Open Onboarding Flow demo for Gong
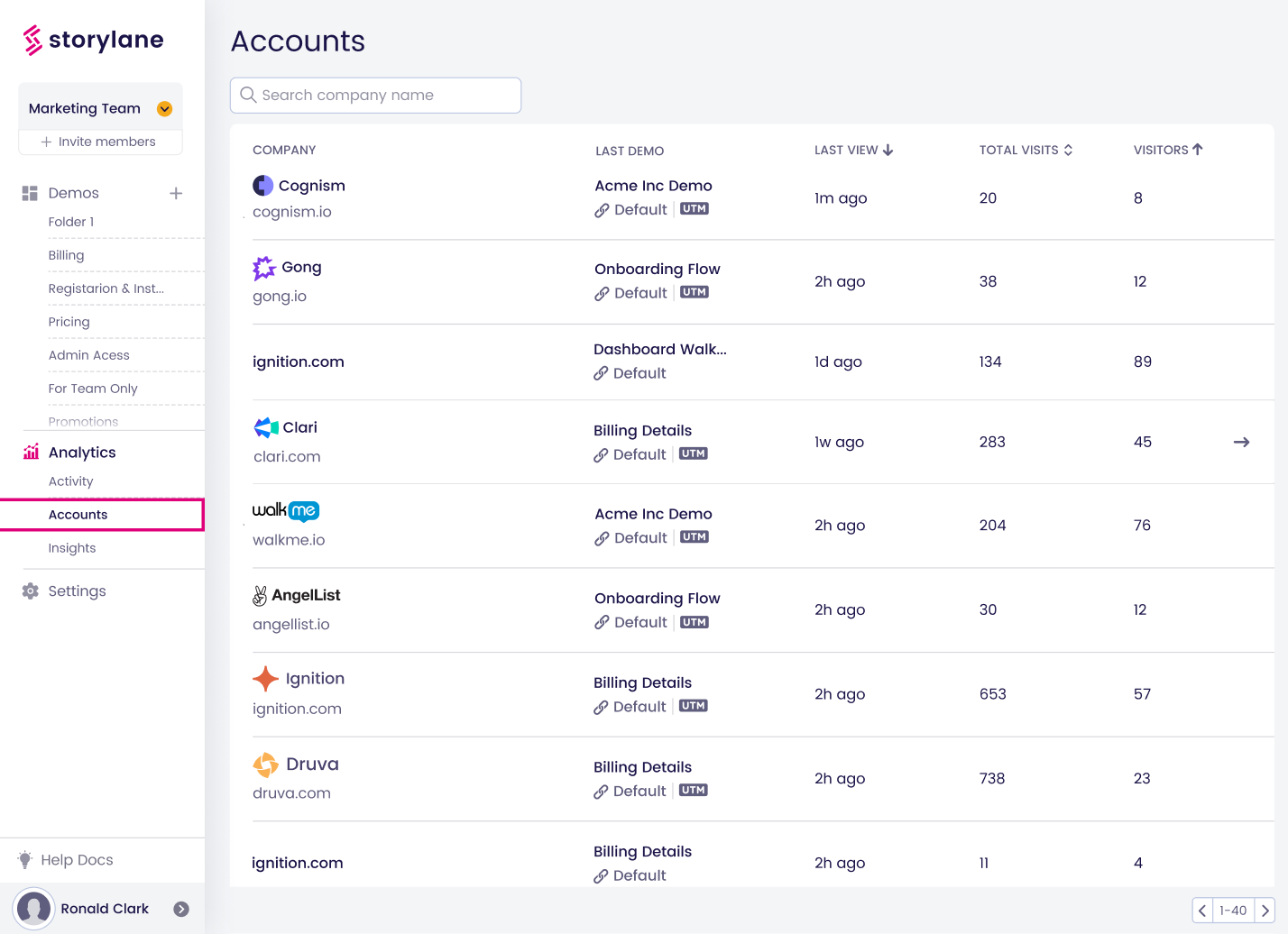This screenshot has width=1288, height=934. pyautogui.click(x=657, y=269)
